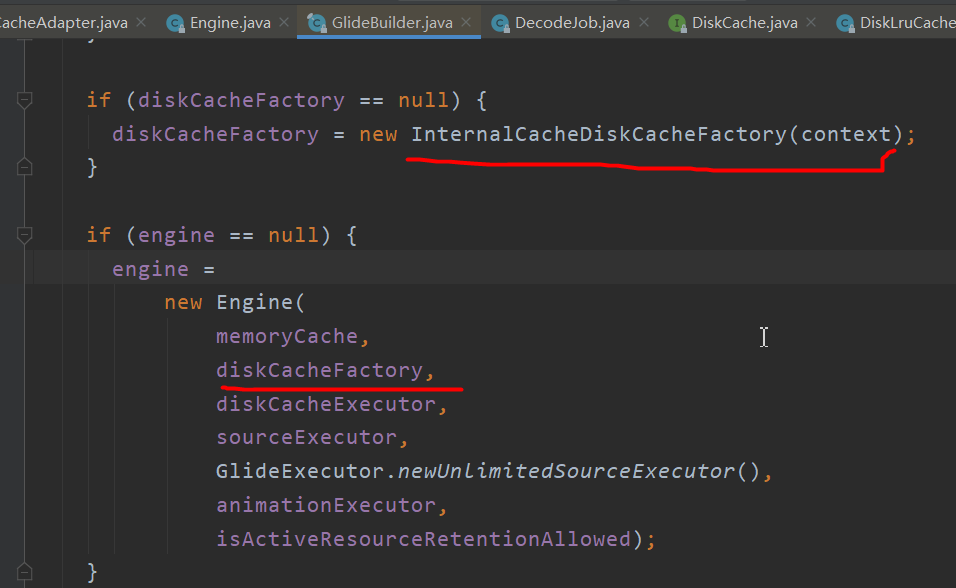Viewport: 956px width, 588px height.
Task: Click the fold marker between the two if-blocks
Action: [x=24, y=166]
